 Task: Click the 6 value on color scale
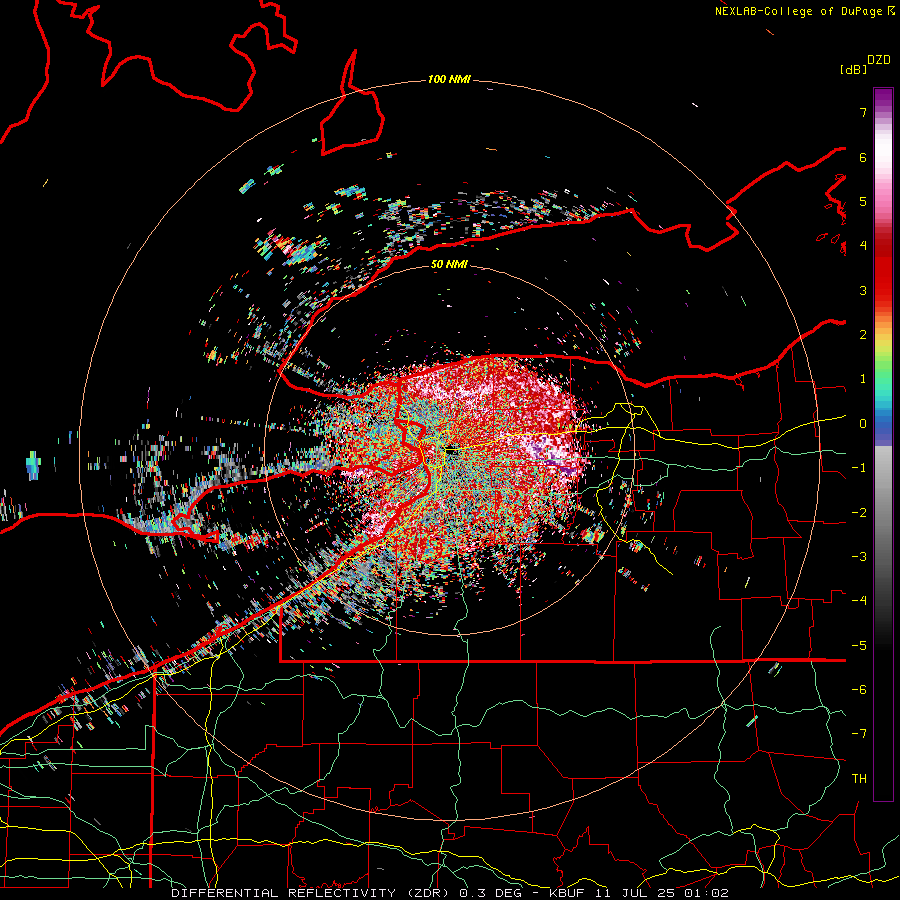pyautogui.click(x=863, y=157)
